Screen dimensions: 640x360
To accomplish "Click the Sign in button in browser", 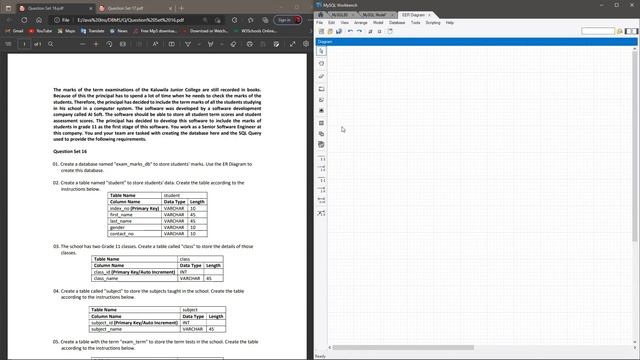I will [x=288, y=20].
